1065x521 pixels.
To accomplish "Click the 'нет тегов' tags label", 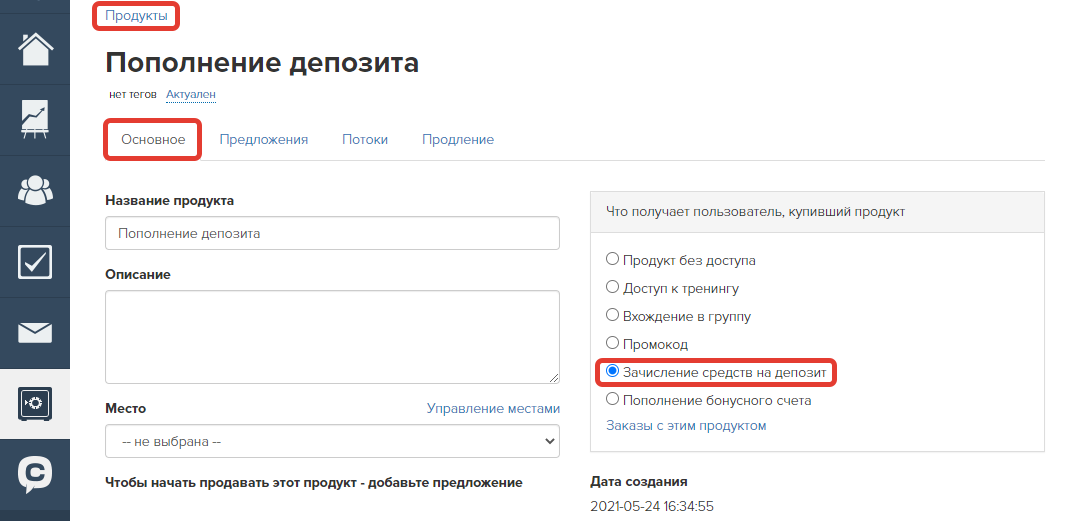I will coord(132,94).
